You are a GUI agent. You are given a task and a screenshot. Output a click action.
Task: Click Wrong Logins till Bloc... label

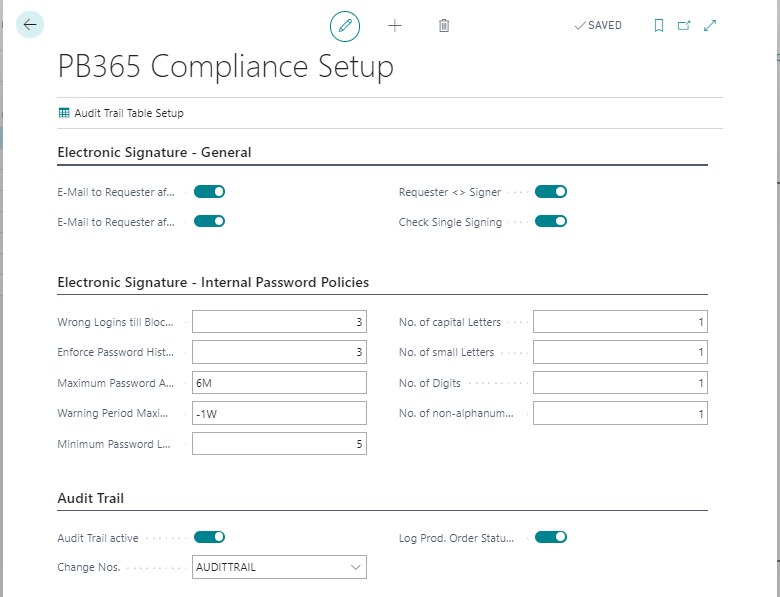point(115,322)
